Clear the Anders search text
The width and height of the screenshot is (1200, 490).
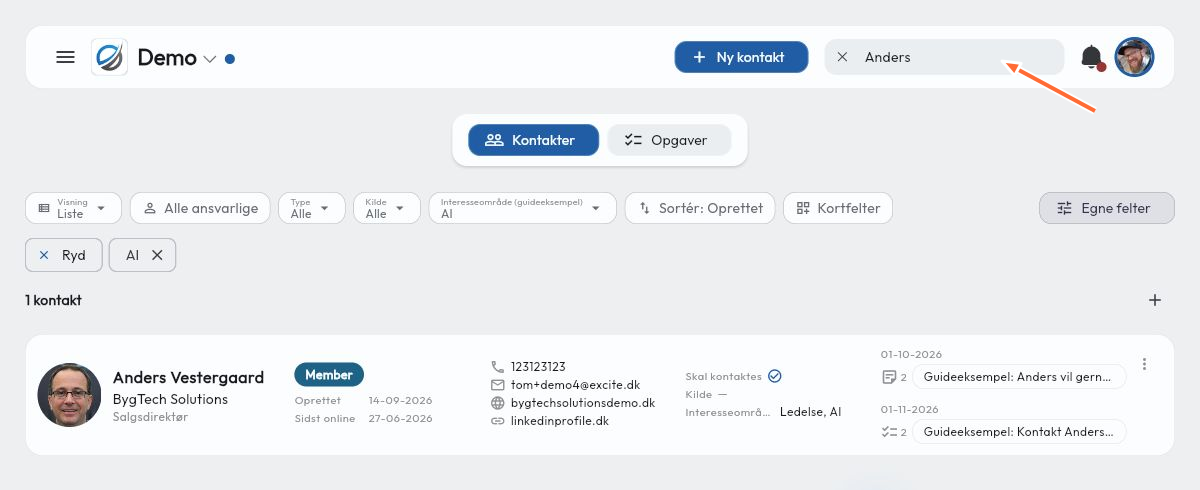[x=842, y=57]
